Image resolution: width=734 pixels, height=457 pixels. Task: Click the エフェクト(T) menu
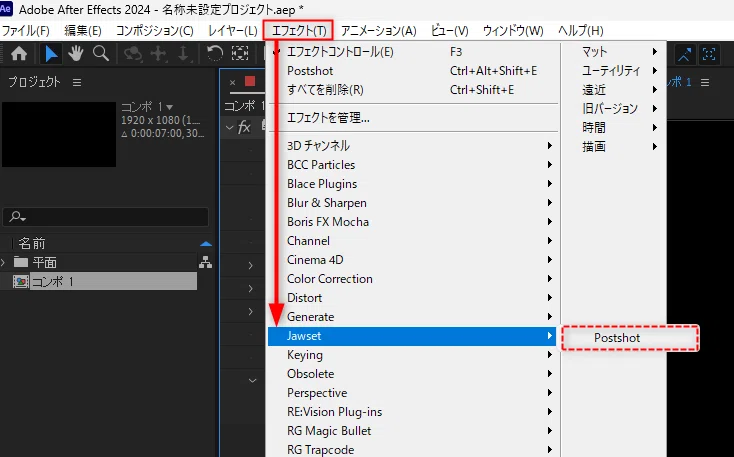(299, 31)
